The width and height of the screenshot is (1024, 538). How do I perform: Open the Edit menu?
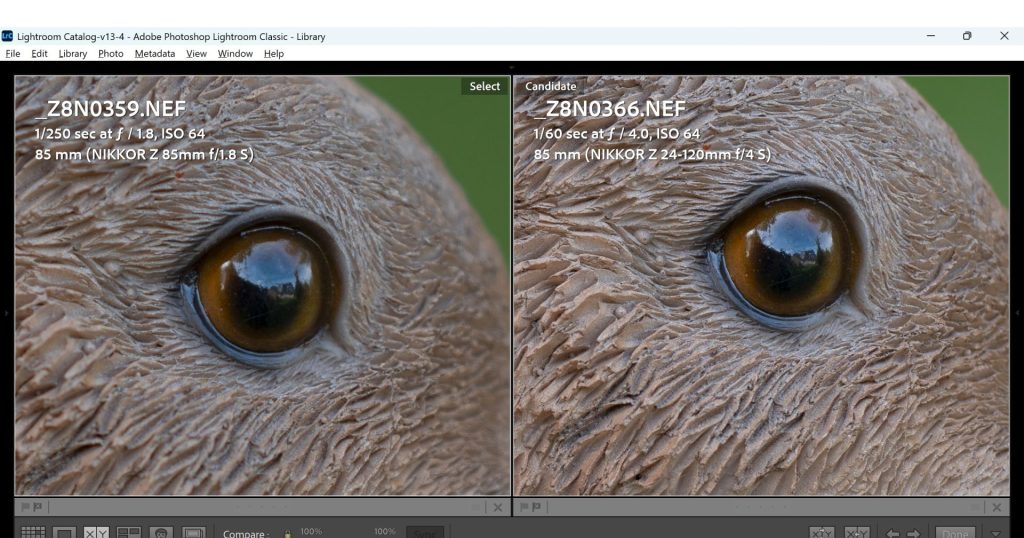[39, 54]
